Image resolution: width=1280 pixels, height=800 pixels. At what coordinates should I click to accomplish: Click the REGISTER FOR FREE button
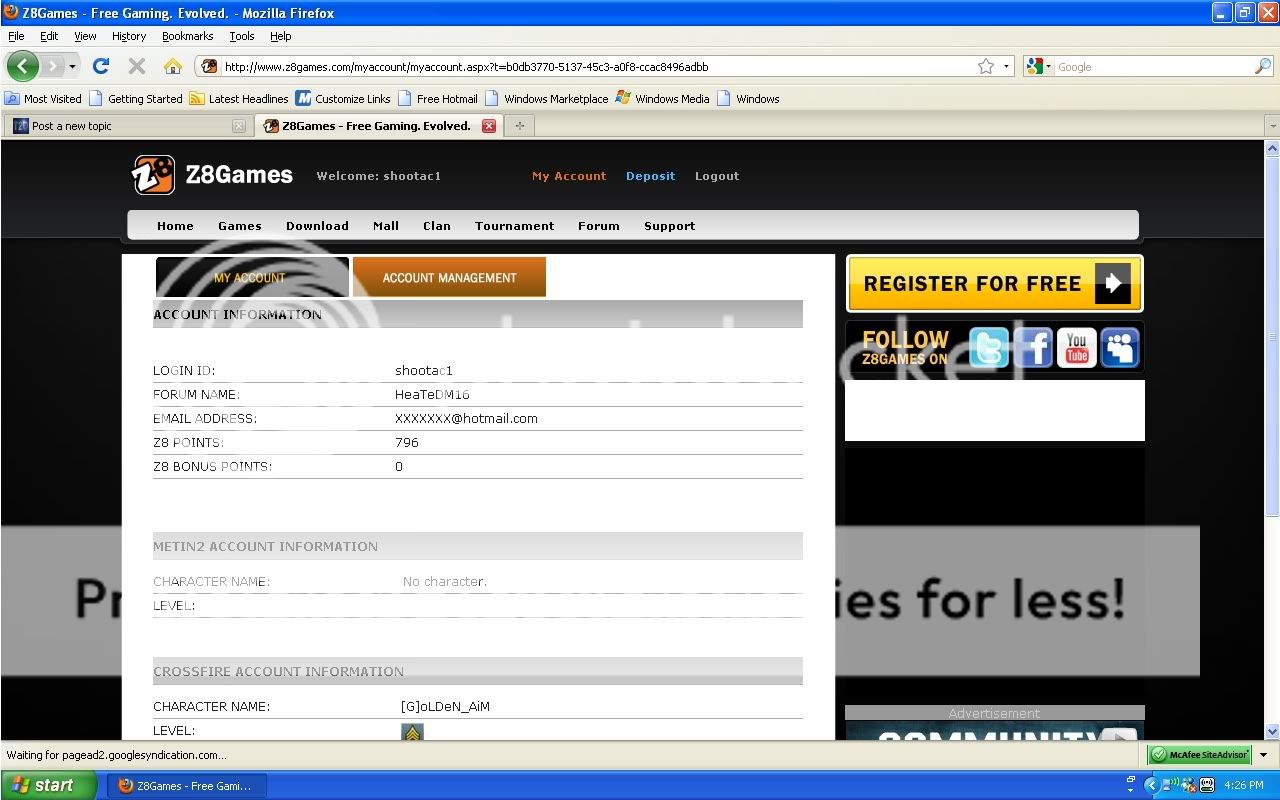tap(994, 284)
